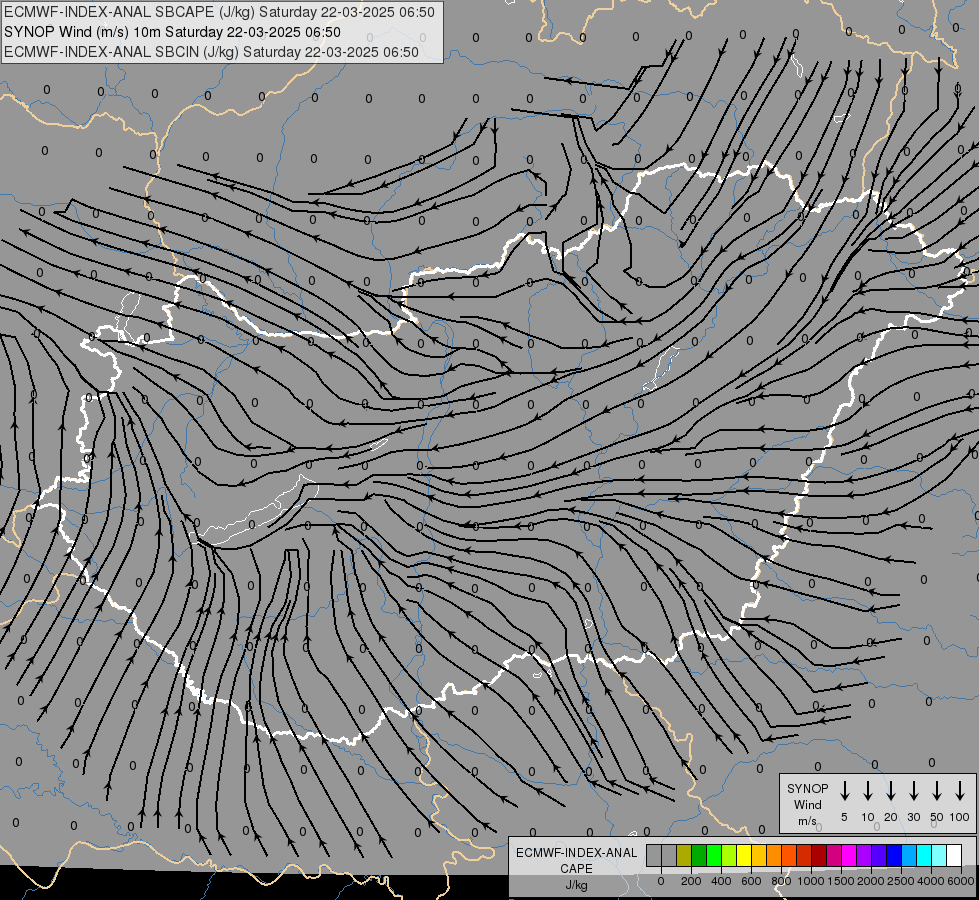
Task: Click the wind arrow above the 100 label
Action: [960, 791]
